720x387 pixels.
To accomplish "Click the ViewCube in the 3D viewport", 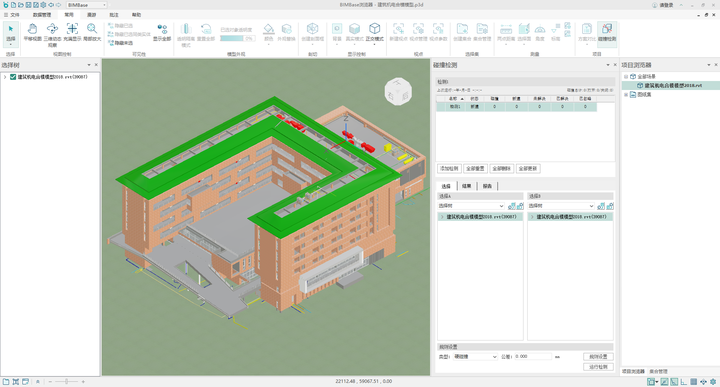I will (x=398, y=91).
